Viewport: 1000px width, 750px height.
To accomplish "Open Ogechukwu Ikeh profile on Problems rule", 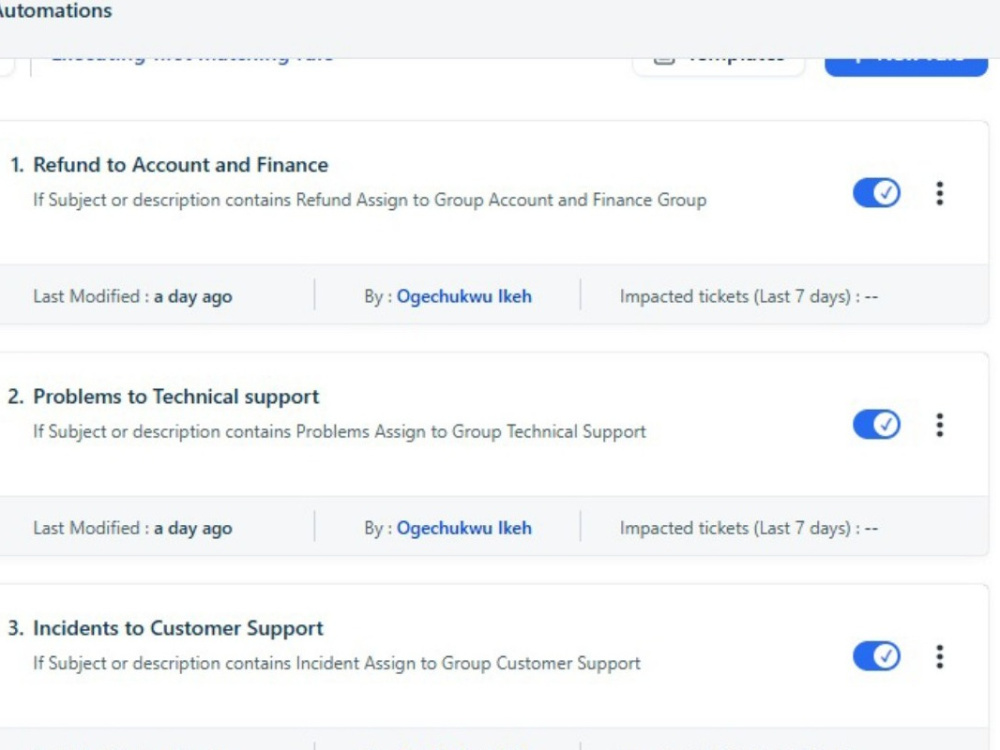I will click(x=464, y=528).
